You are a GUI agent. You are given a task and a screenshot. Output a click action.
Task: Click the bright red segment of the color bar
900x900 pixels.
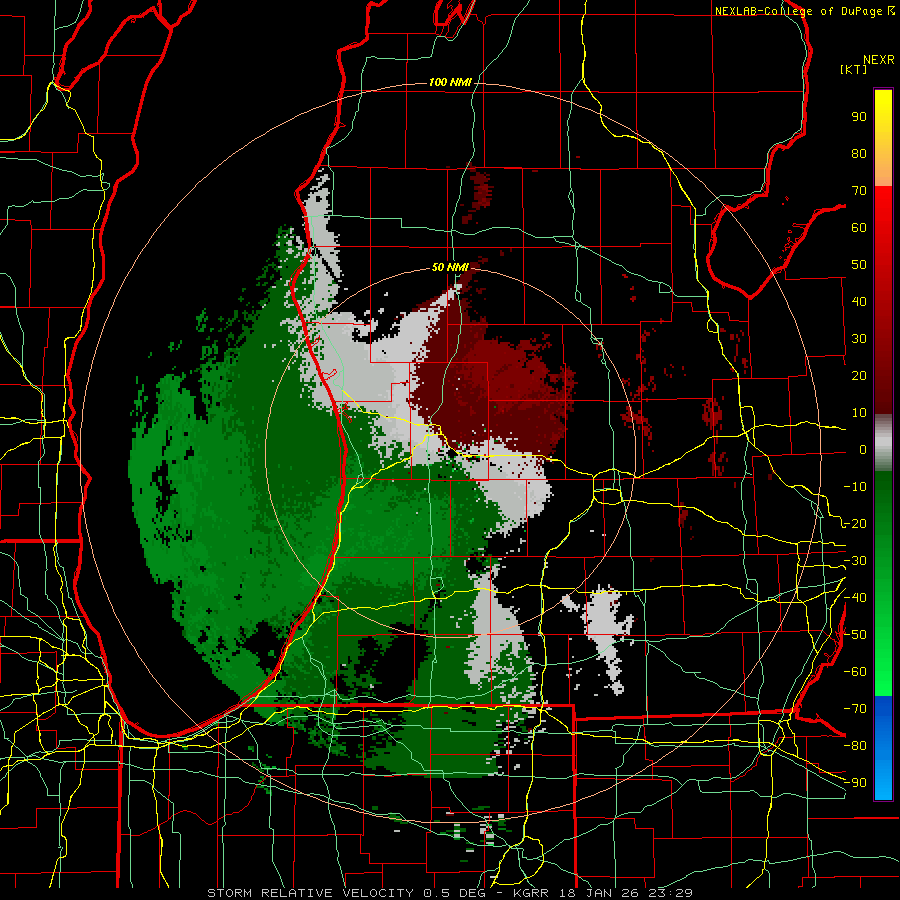coord(883,207)
